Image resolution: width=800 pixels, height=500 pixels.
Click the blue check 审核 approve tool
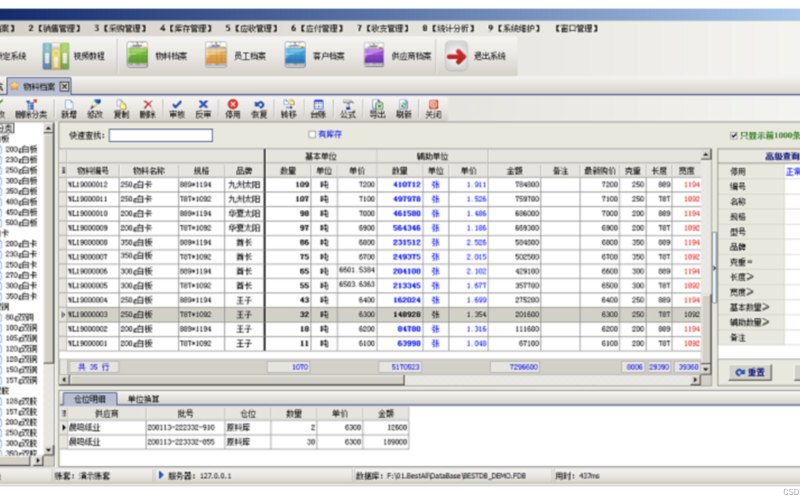(x=177, y=110)
